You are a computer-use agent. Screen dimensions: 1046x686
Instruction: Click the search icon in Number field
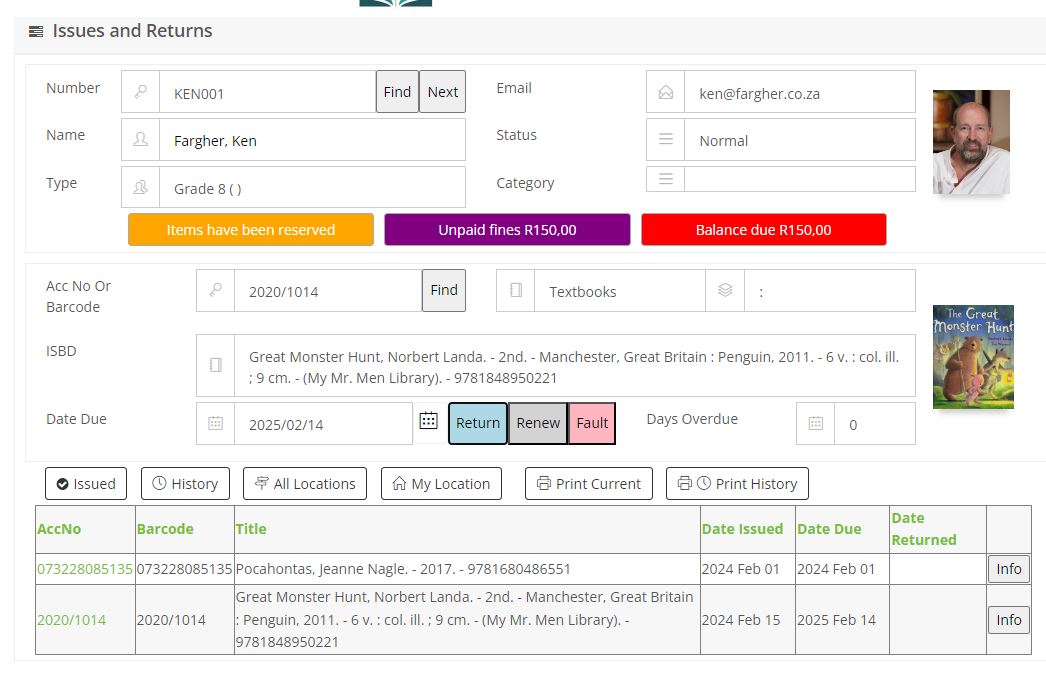[x=141, y=92]
